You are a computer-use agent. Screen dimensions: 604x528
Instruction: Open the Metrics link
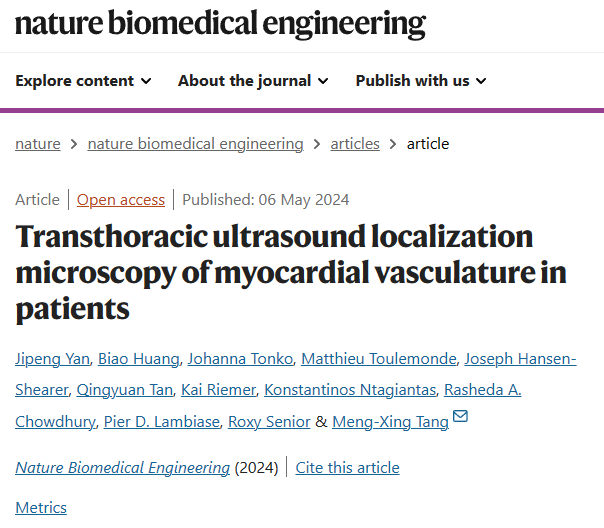point(41,508)
